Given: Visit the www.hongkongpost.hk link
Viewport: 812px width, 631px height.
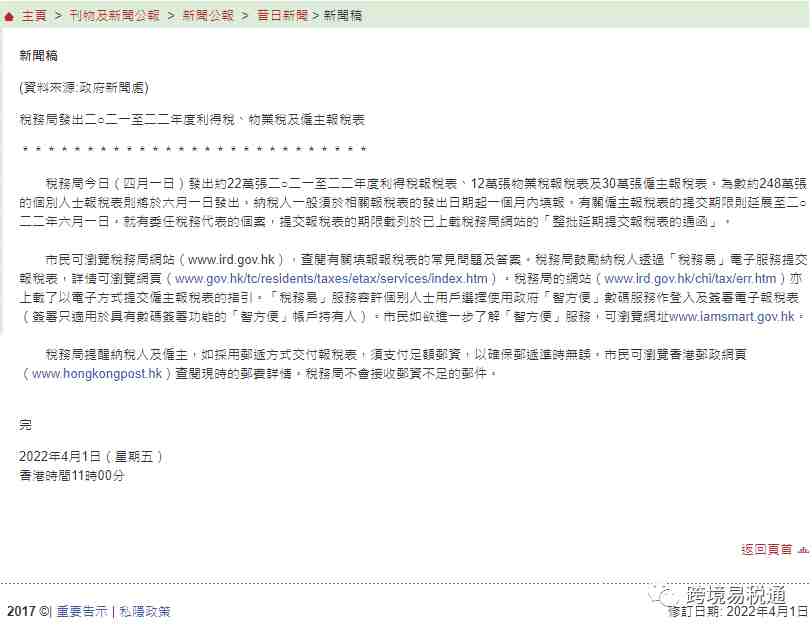Looking at the screenshot, I should (x=97, y=374).
